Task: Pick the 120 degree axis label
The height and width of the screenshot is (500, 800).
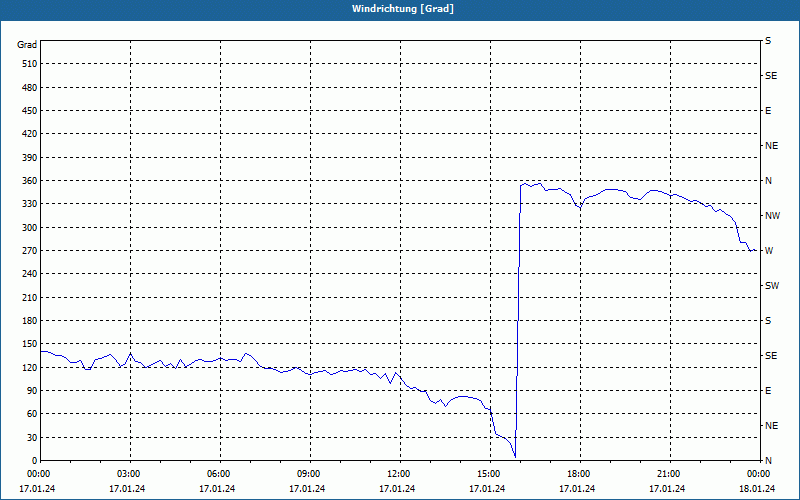Action: [x=30, y=367]
